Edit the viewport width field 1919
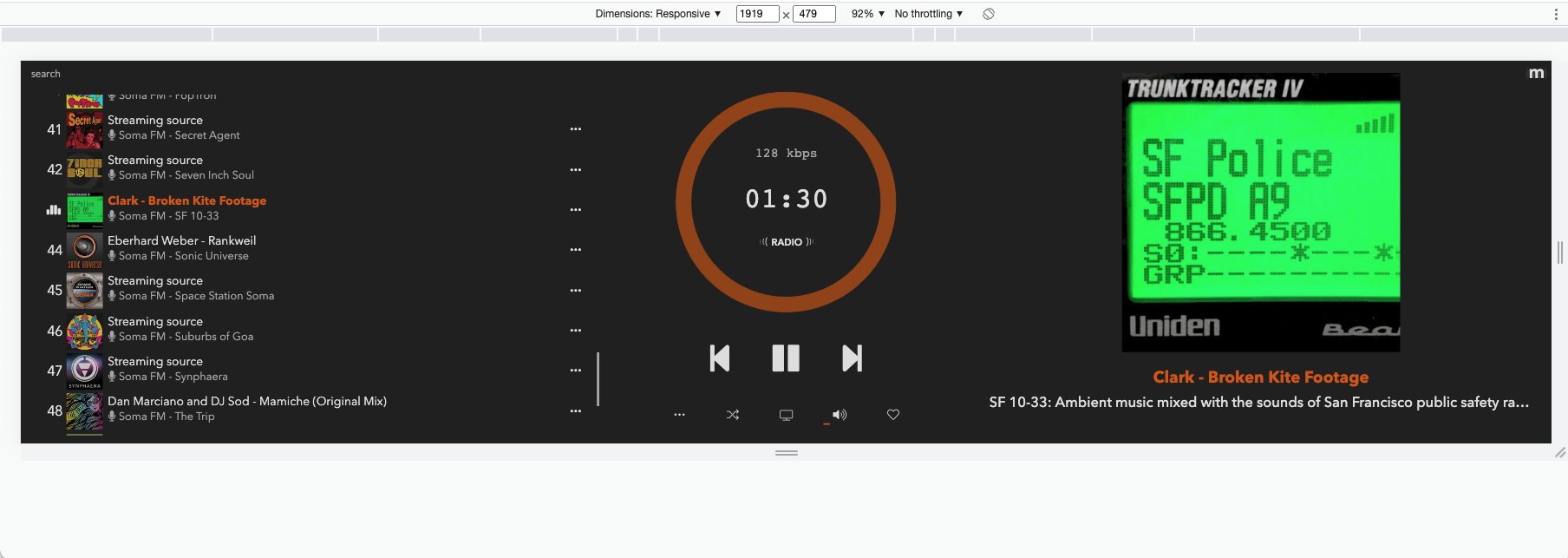The image size is (1568, 558). (x=757, y=14)
